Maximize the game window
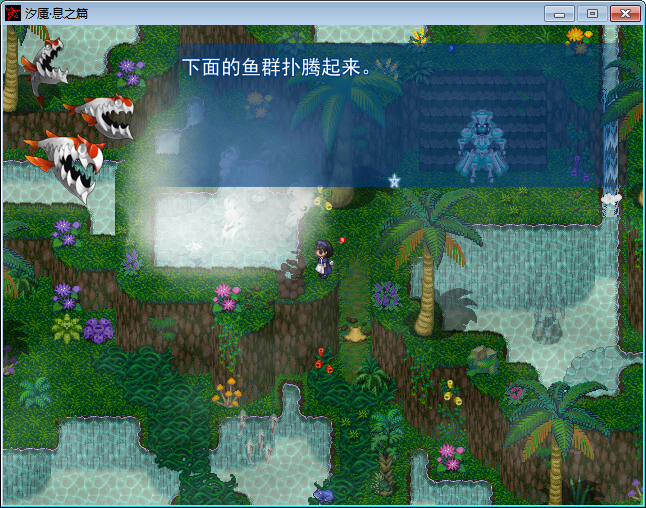Image resolution: width=646 pixels, height=508 pixels. [592, 14]
